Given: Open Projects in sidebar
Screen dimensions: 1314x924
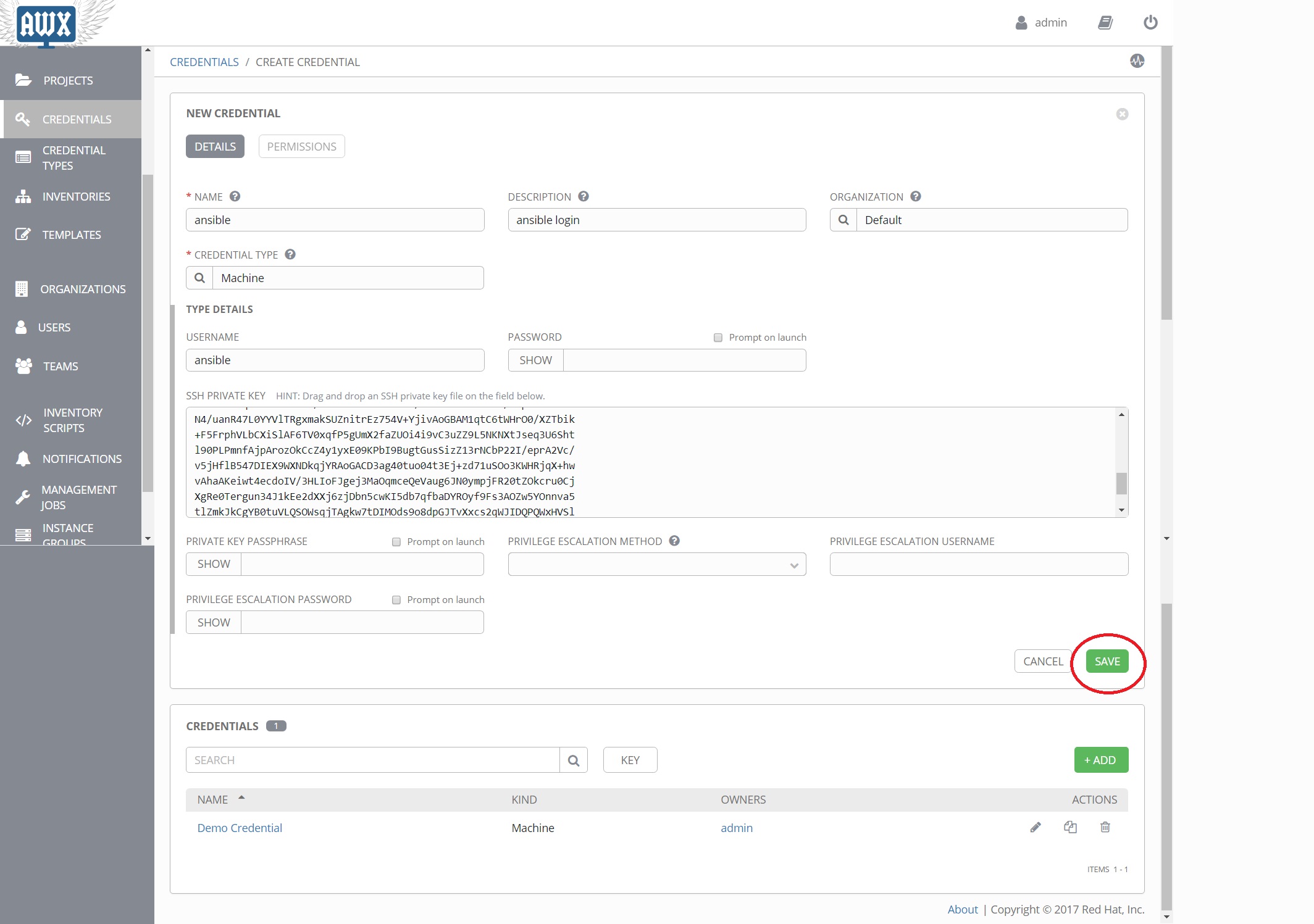Looking at the screenshot, I should pyautogui.click(x=71, y=80).
